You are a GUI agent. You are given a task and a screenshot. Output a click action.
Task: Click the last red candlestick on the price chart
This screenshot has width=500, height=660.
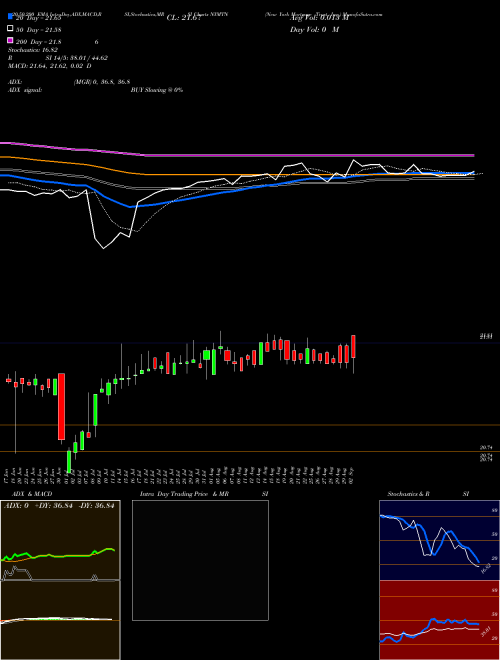(x=354, y=346)
